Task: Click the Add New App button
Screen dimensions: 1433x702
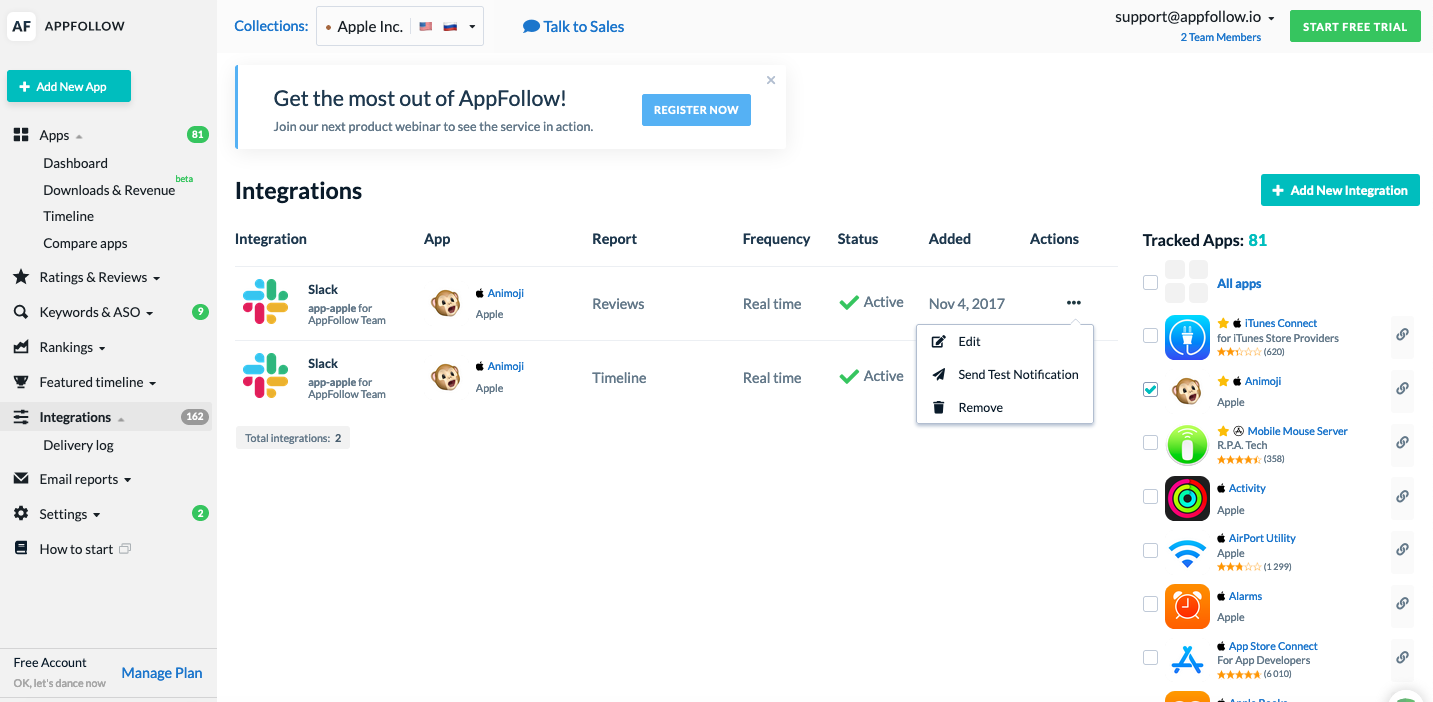Action: coord(69,86)
